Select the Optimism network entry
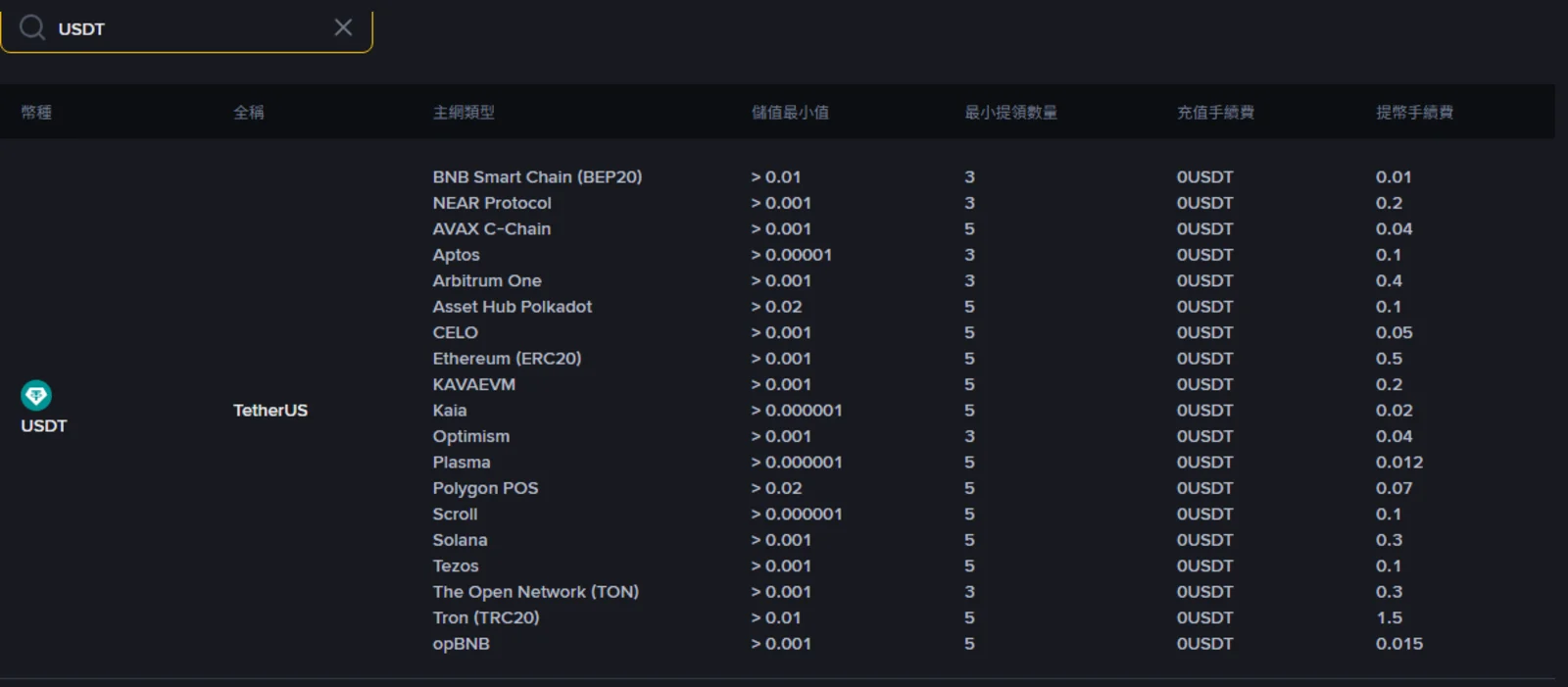Viewport: 1568px width, 687px height. 471,437
